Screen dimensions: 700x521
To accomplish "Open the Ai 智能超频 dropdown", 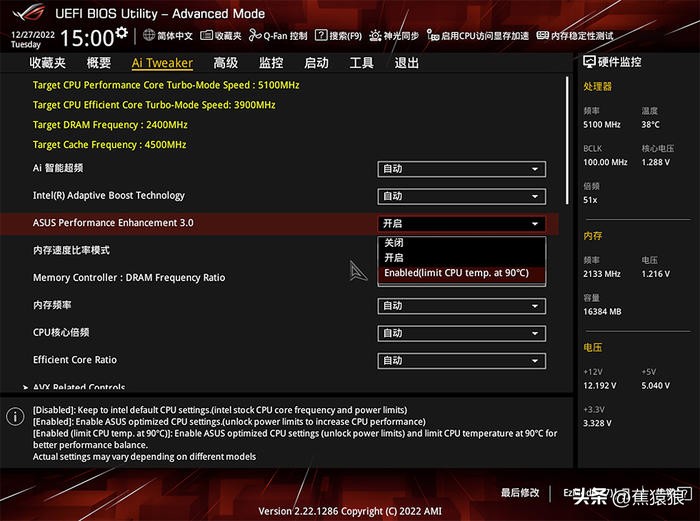I will coord(462,169).
